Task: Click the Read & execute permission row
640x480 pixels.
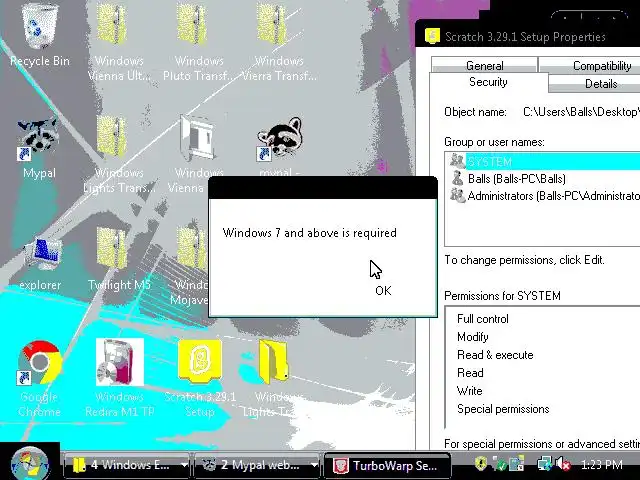Action: coord(495,355)
